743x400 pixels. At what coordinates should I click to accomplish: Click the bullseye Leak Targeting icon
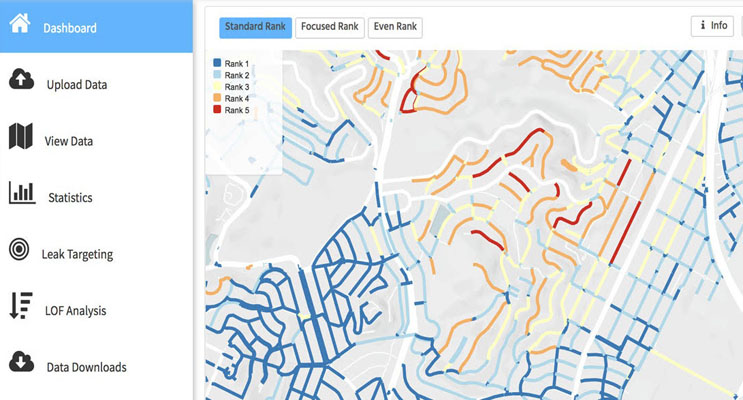[x=20, y=250]
